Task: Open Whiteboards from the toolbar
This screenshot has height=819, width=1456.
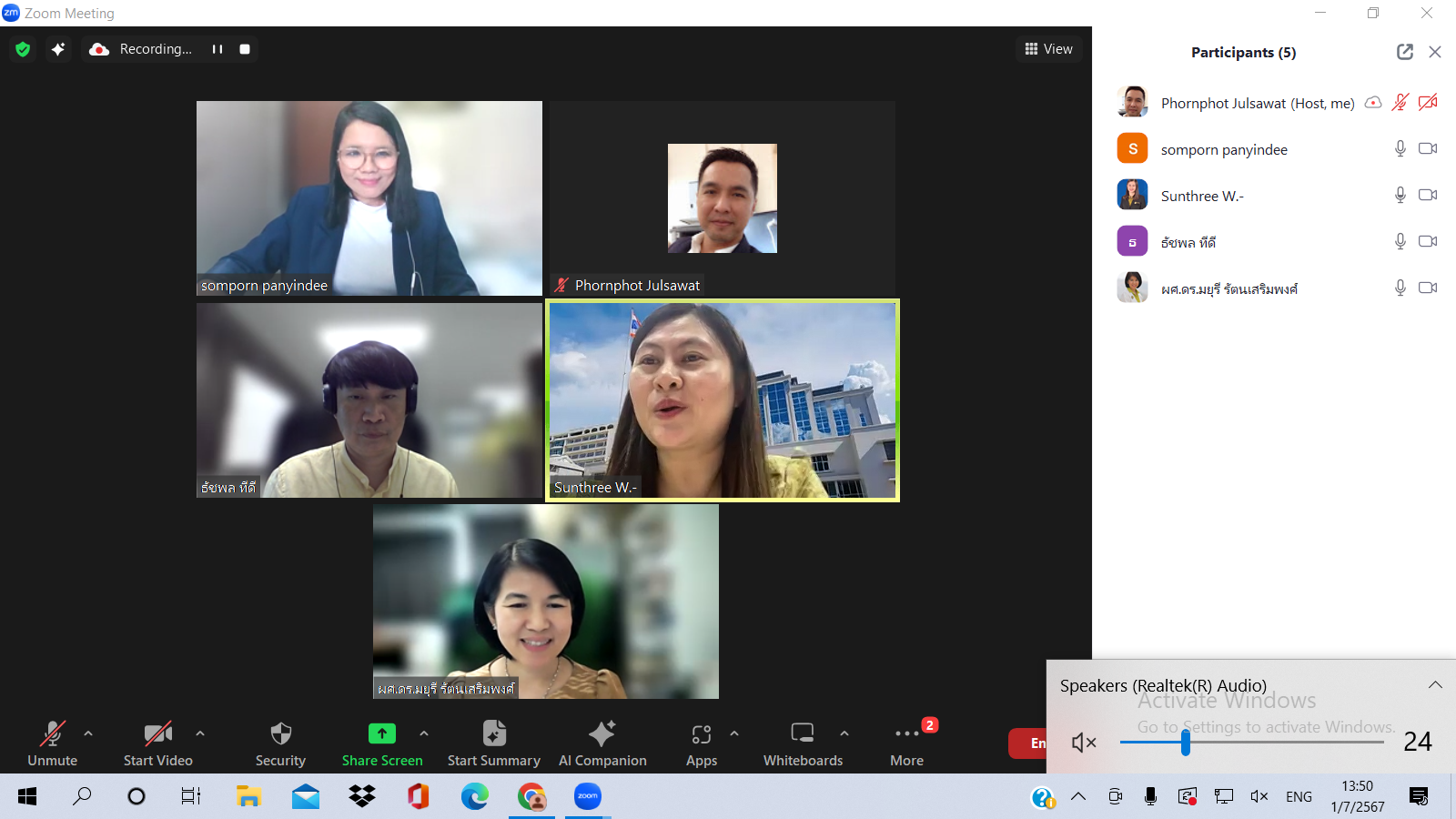Action: click(x=803, y=743)
